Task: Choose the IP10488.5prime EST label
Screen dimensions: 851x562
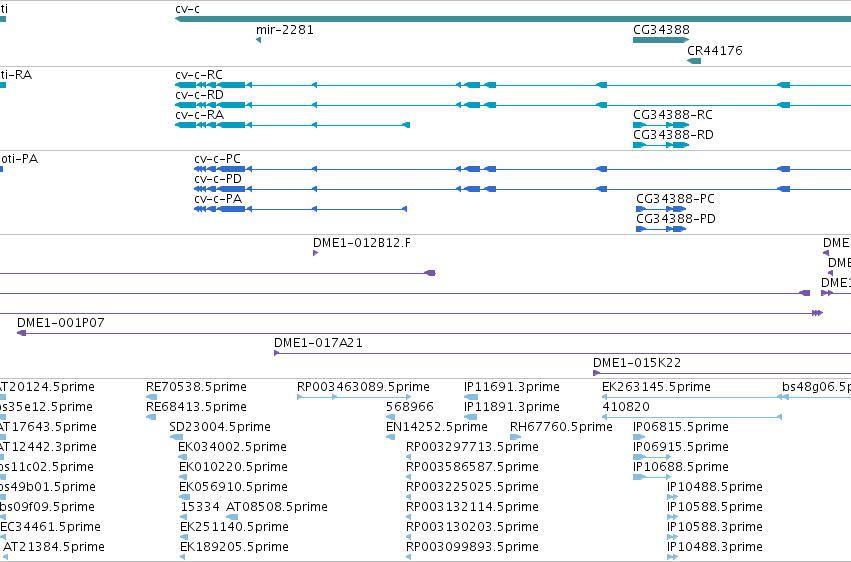Action: pyautogui.click(x=715, y=487)
